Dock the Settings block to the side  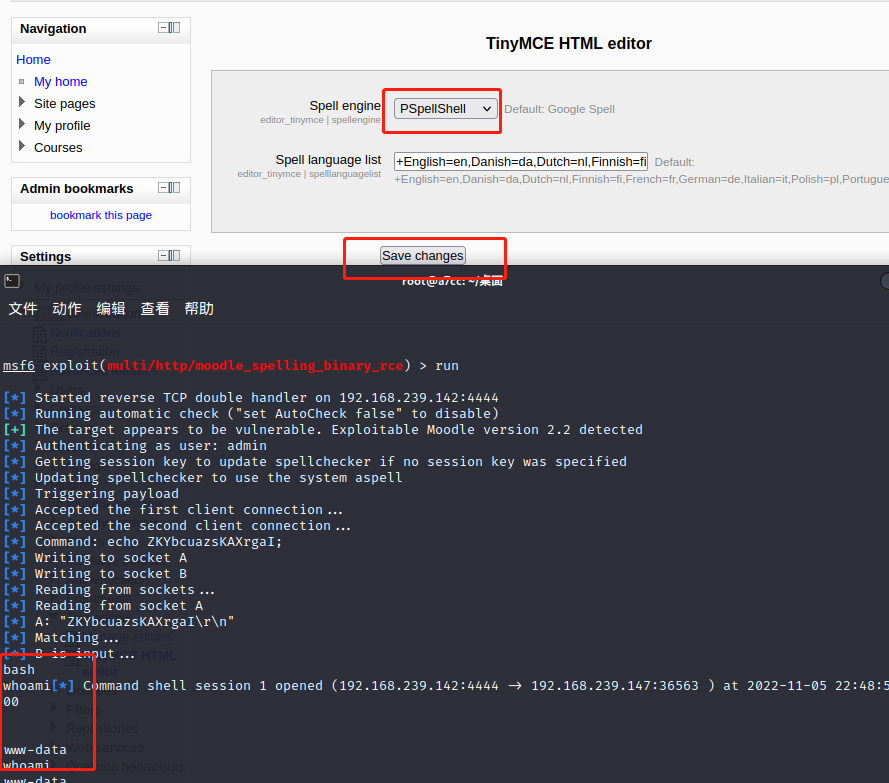(175, 256)
